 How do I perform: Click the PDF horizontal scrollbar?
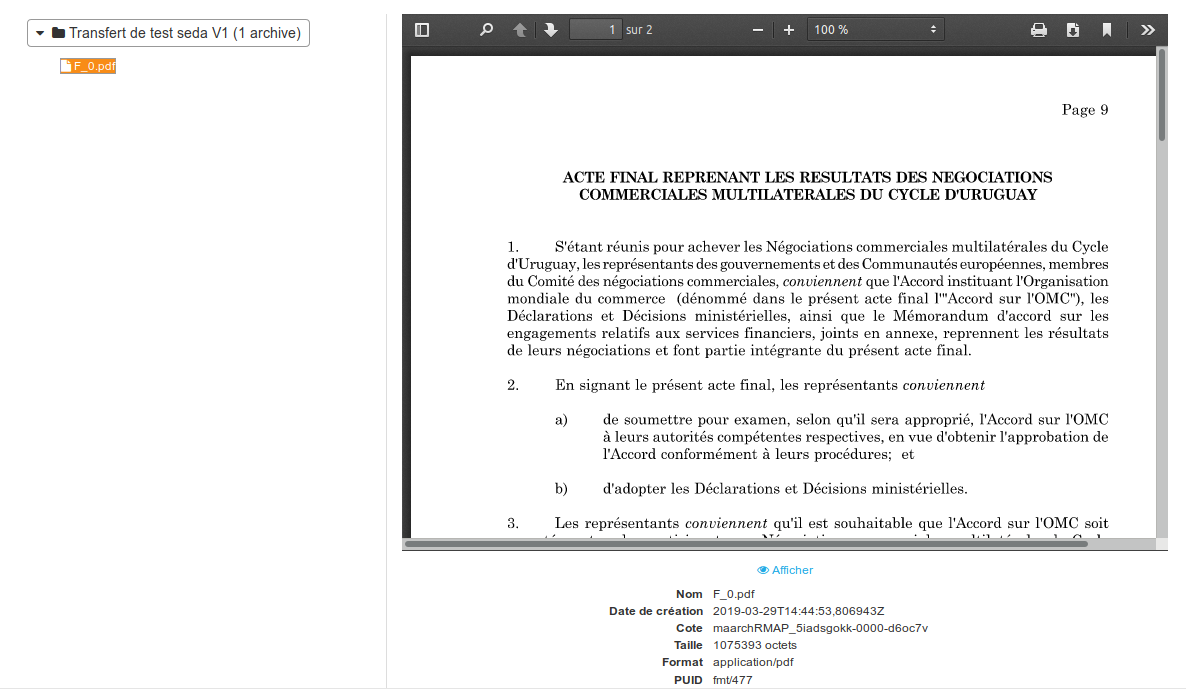(747, 544)
